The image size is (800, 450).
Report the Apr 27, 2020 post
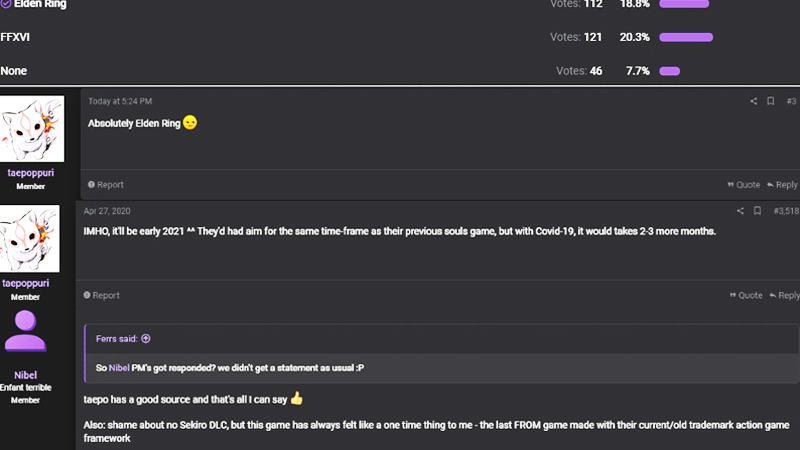pos(101,295)
